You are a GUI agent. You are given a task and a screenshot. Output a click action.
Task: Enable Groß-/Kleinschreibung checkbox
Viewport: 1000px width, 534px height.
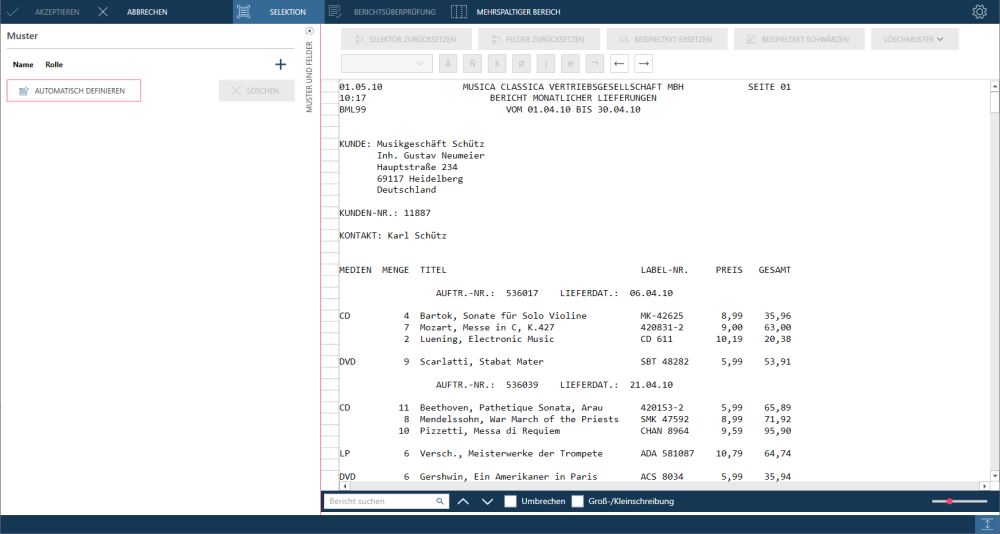pos(577,501)
